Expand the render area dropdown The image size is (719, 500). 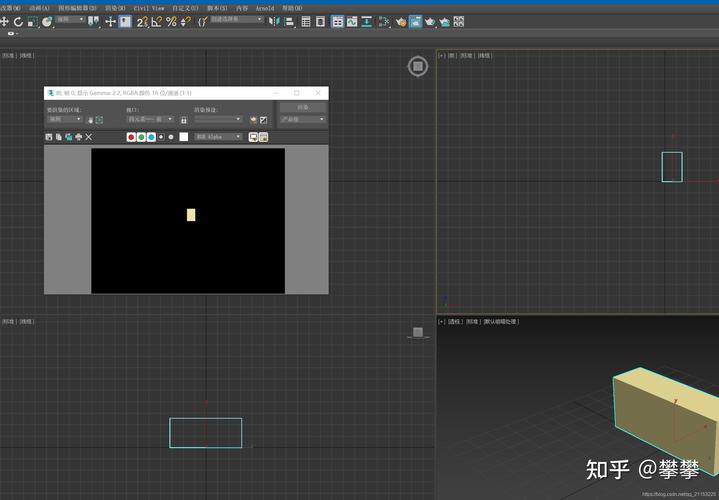point(66,119)
